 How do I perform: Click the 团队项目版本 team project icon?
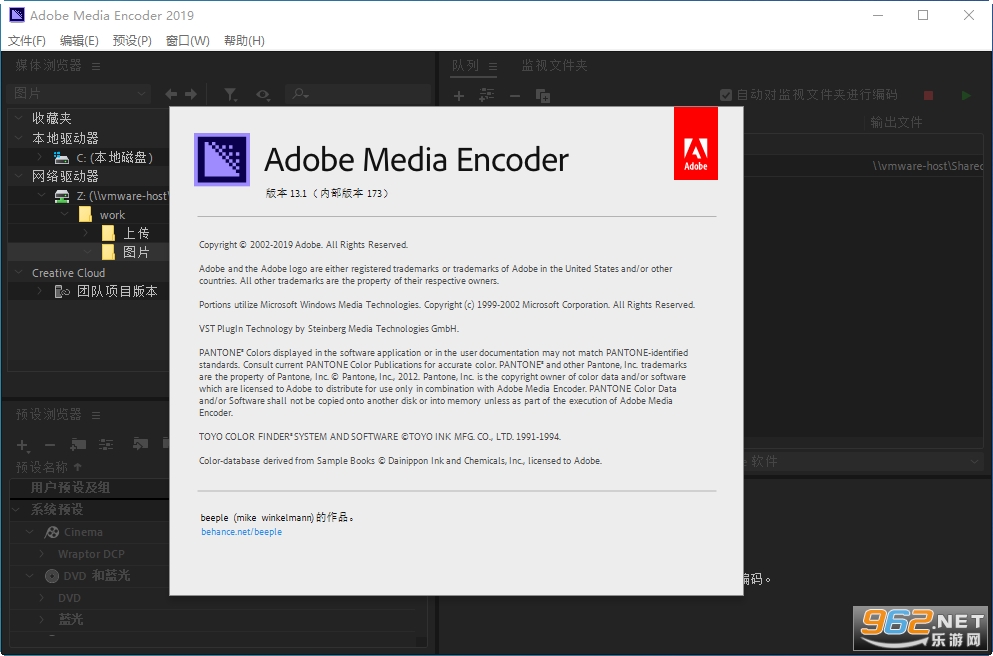click(x=62, y=291)
